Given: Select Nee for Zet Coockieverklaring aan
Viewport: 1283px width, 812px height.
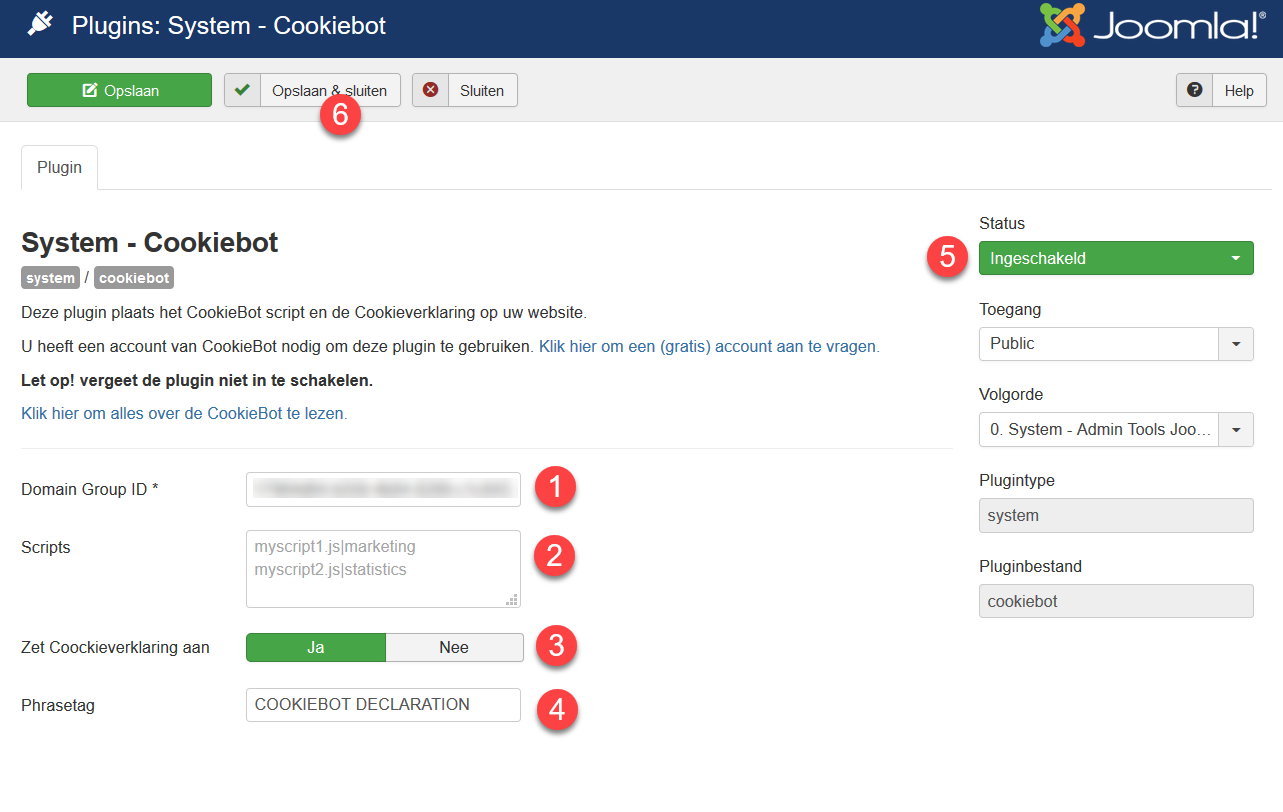Looking at the screenshot, I should 454,647.
